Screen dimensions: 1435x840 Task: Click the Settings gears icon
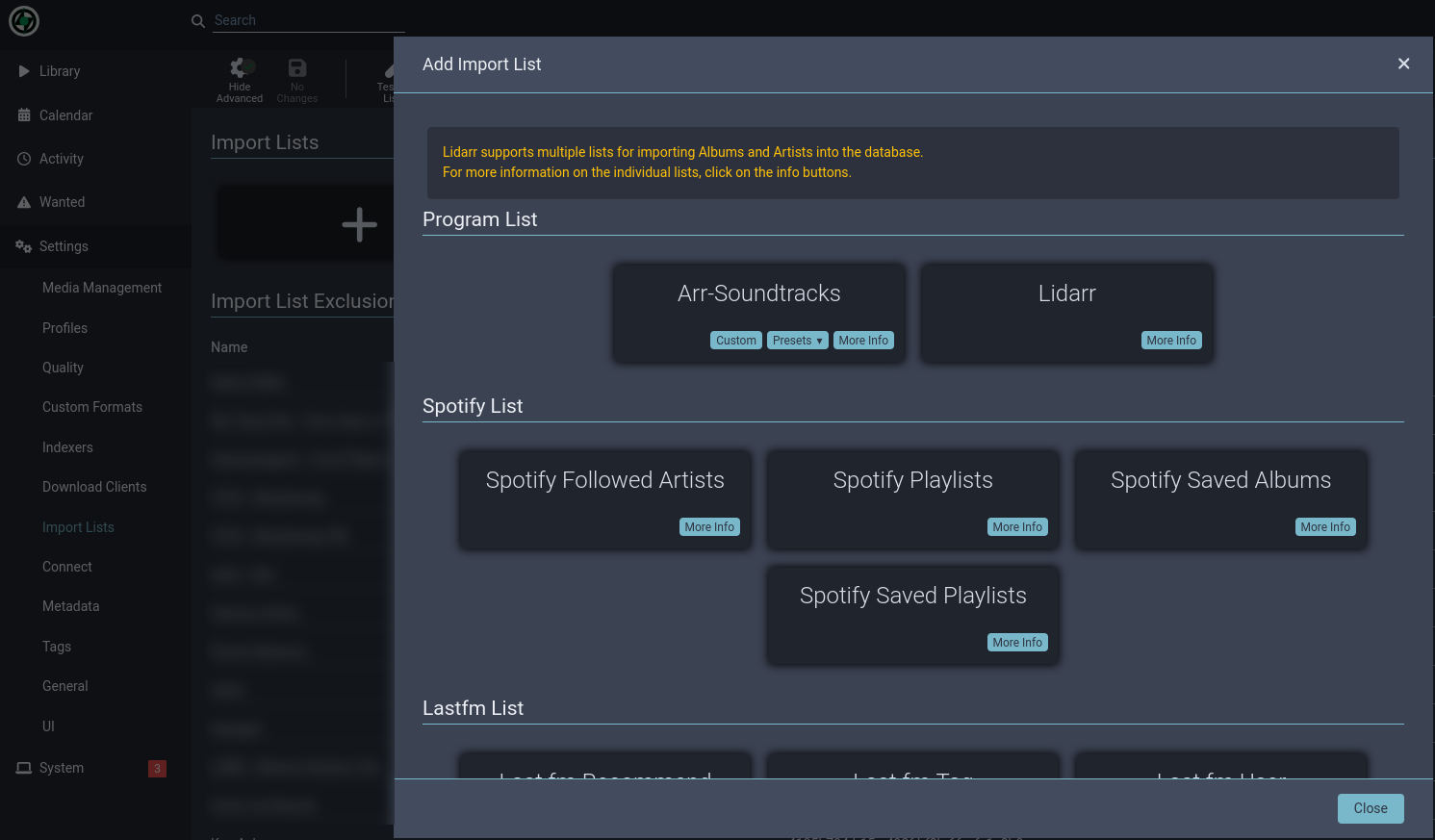click(24, 246)
